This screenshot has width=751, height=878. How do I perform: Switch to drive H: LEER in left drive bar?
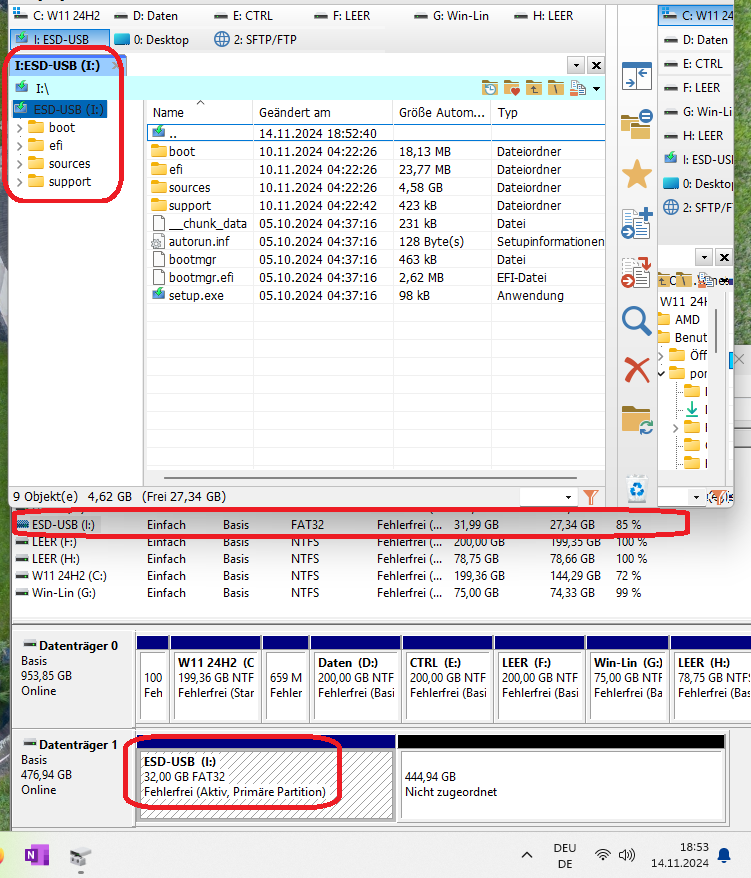click(544, 16)
